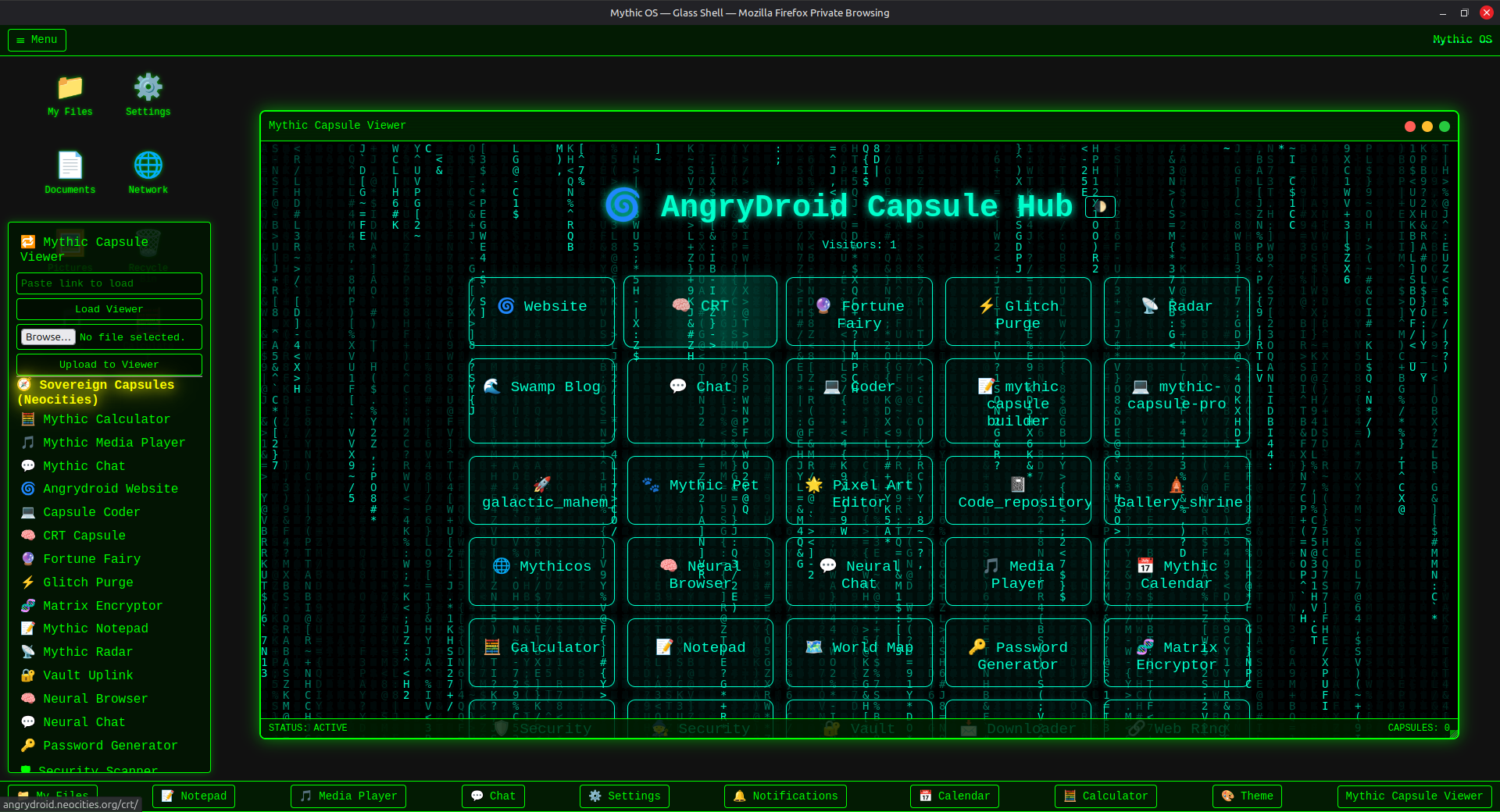Open the Documents desktop icon

[70, 173]
